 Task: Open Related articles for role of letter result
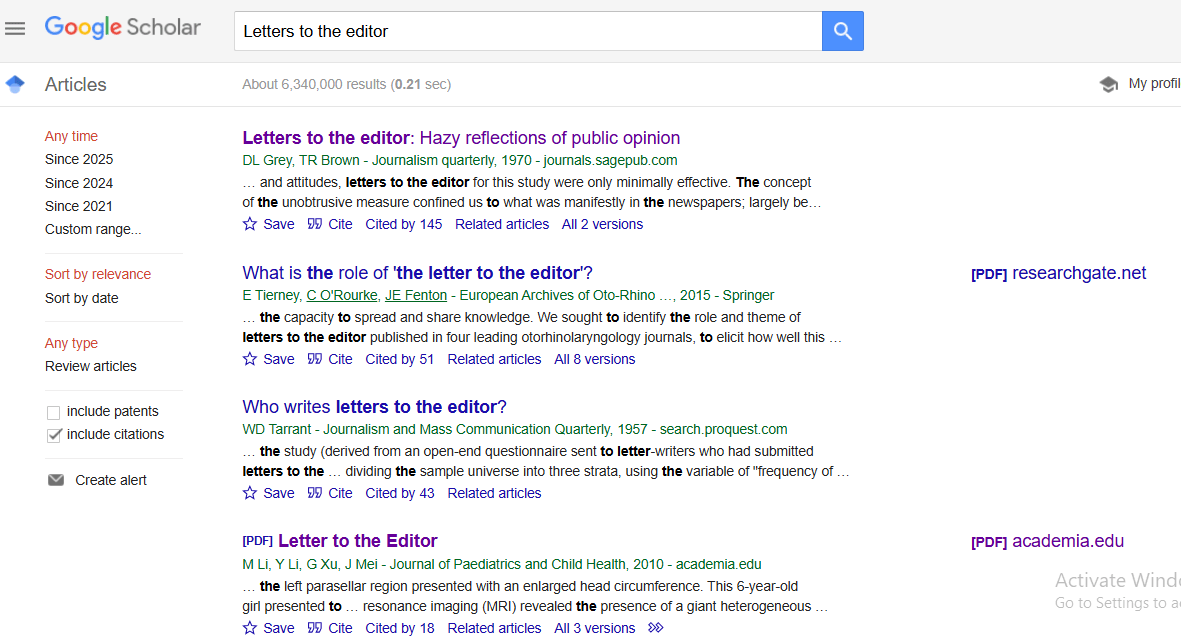point(494,359)
